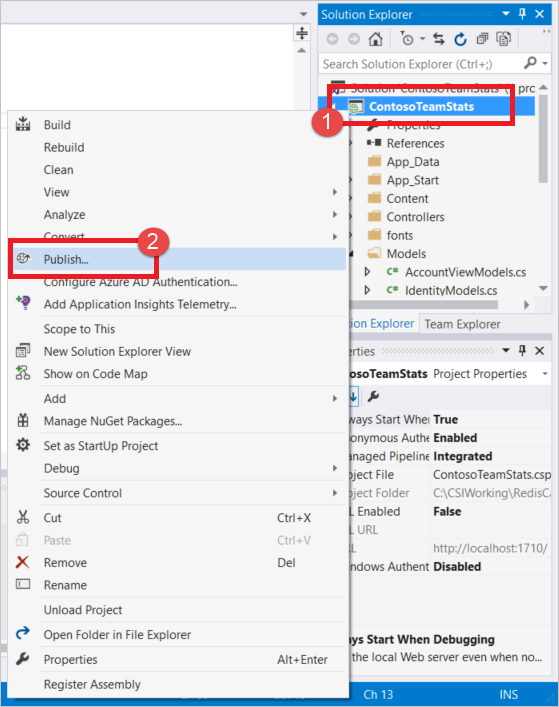Open Solution Explorer window options dropdown
559x707 pixels.
(506, 14)
